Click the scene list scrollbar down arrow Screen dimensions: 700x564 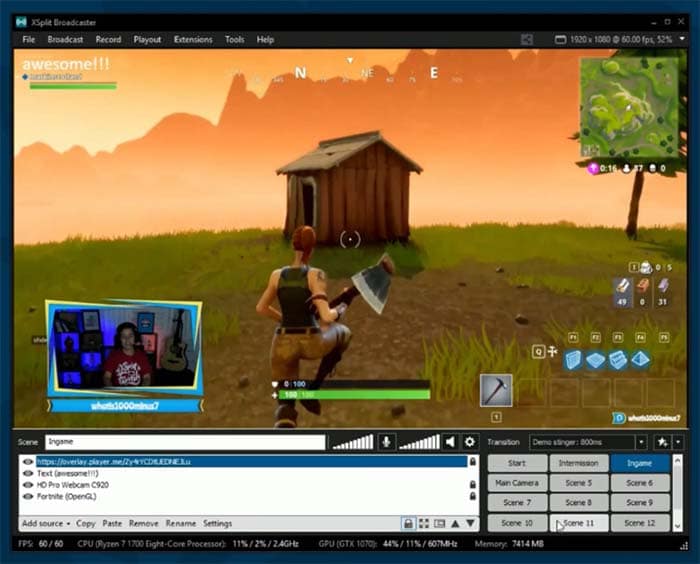[677, 526]
